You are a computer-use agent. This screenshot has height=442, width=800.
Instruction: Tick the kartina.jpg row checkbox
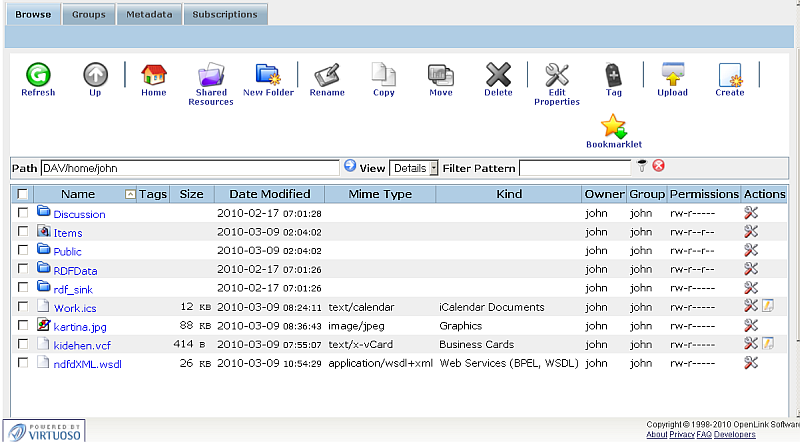(x=23, y=325)
